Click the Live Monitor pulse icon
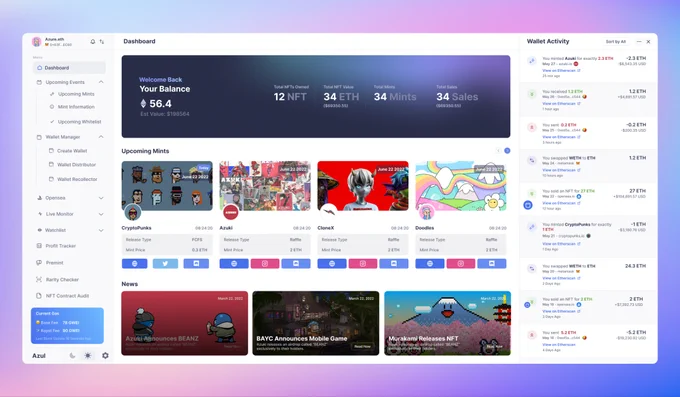The height and width of the screenshot is (397, 680). 39,214
